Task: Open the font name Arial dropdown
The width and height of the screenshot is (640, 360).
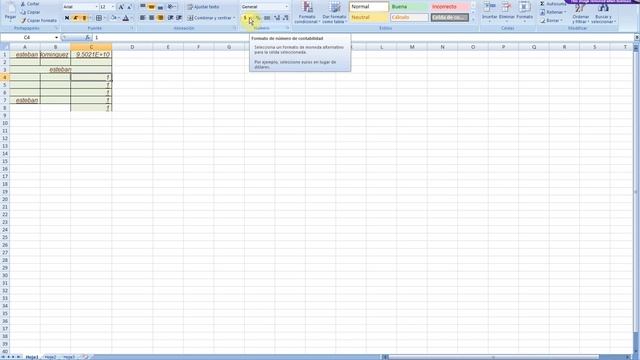Action: pyautogui.click(x=96, y=7)
